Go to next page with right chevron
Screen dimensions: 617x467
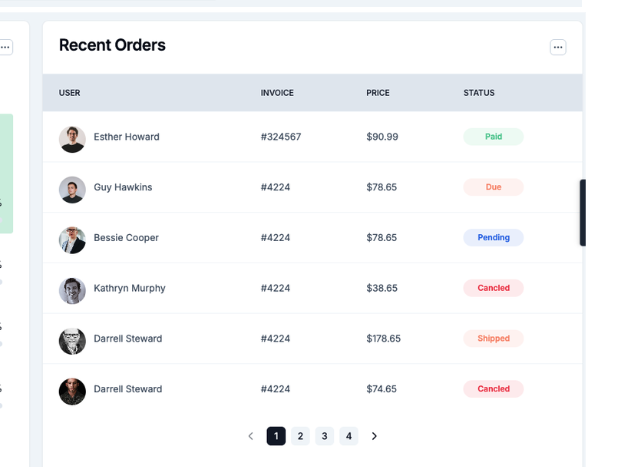tap(374, 436)
